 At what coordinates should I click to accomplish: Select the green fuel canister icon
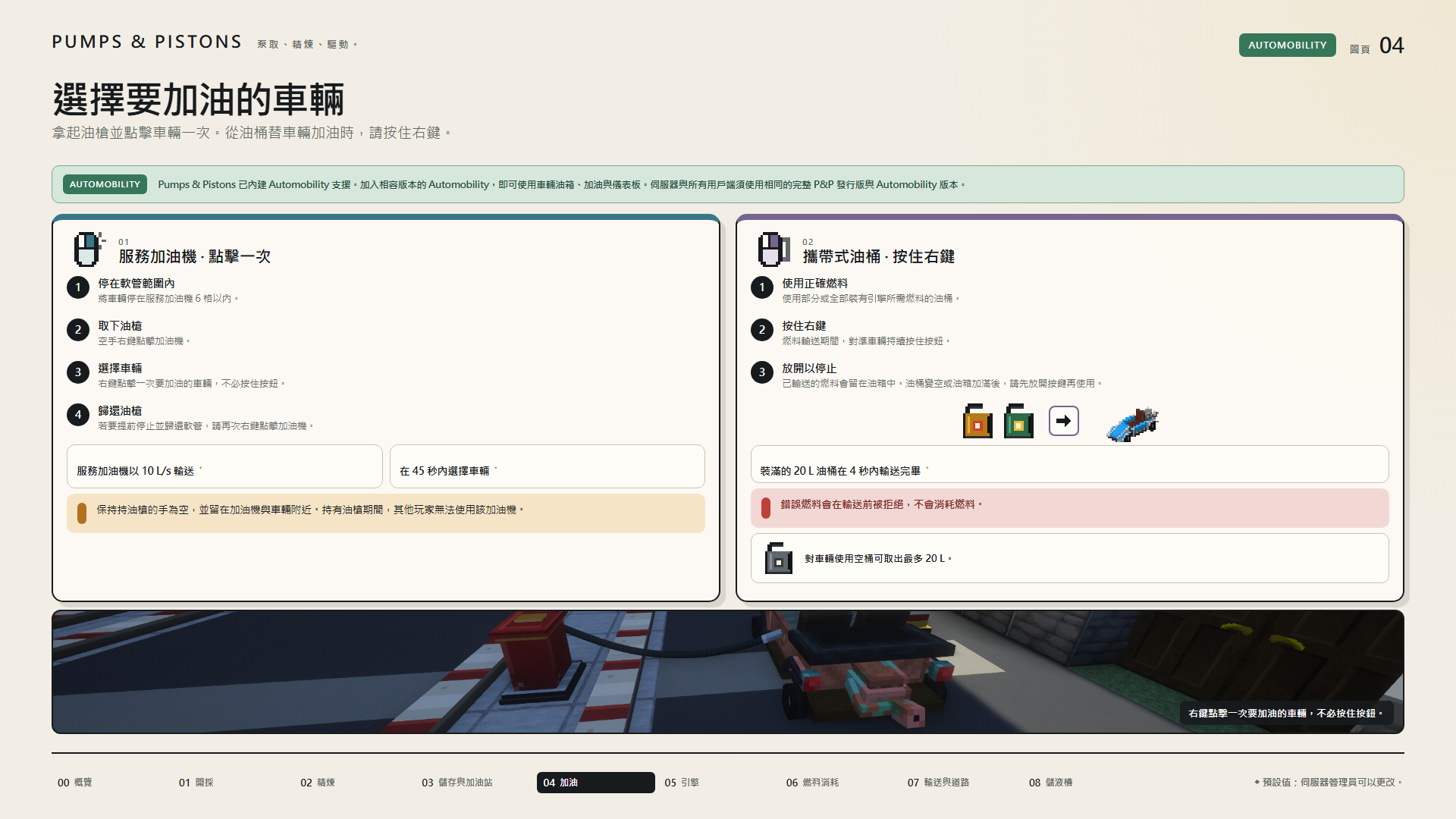click(1018, 421)
